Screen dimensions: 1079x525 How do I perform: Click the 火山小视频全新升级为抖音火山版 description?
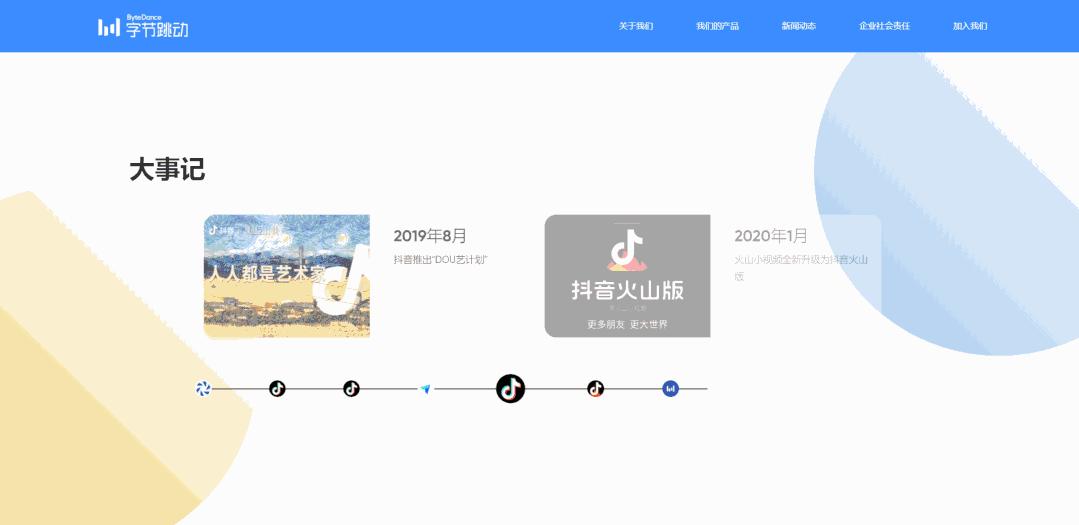[x=801, y=268]
